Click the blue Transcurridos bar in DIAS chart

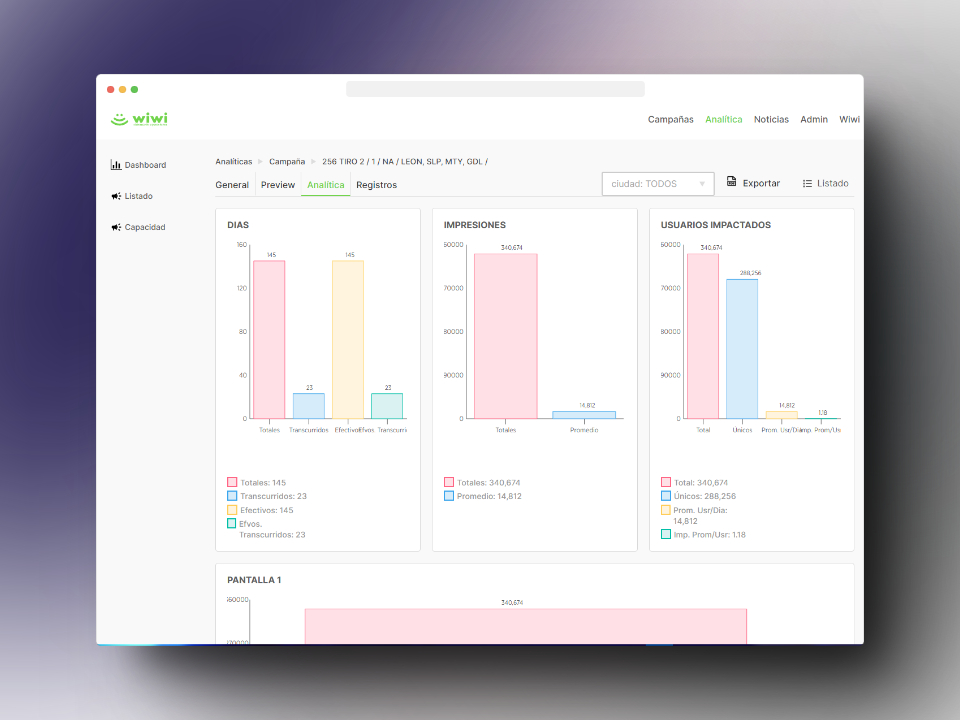click(309, 406)
